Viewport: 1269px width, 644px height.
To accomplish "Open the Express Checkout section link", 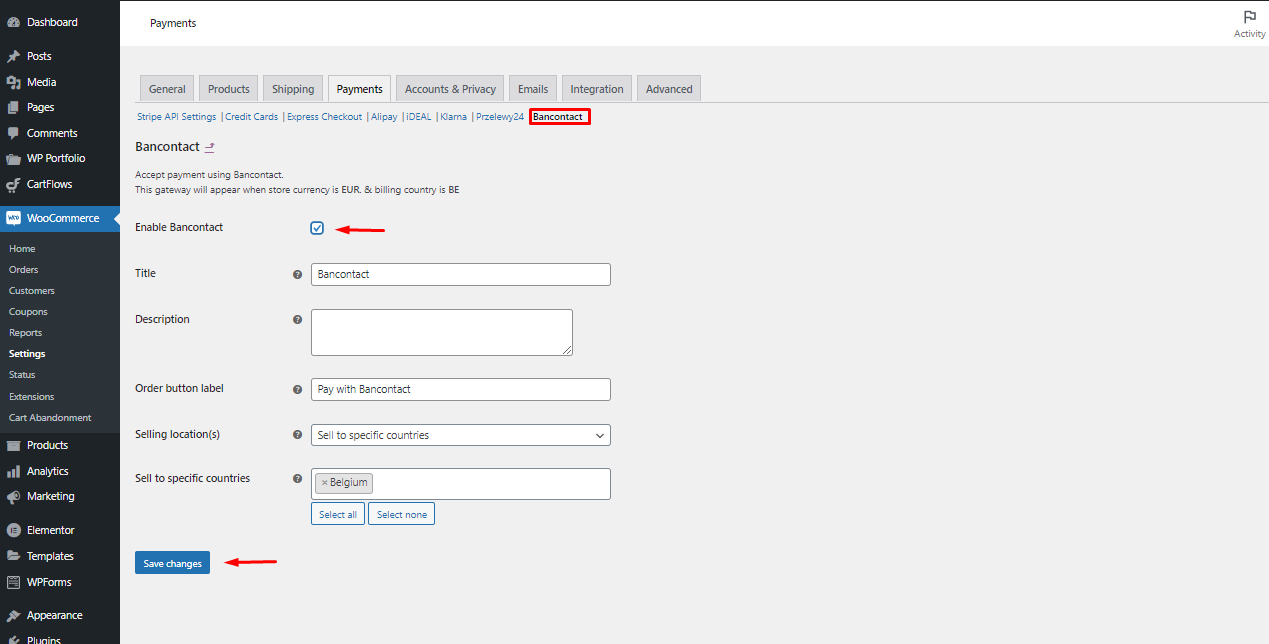I will [x=325, y=117].
